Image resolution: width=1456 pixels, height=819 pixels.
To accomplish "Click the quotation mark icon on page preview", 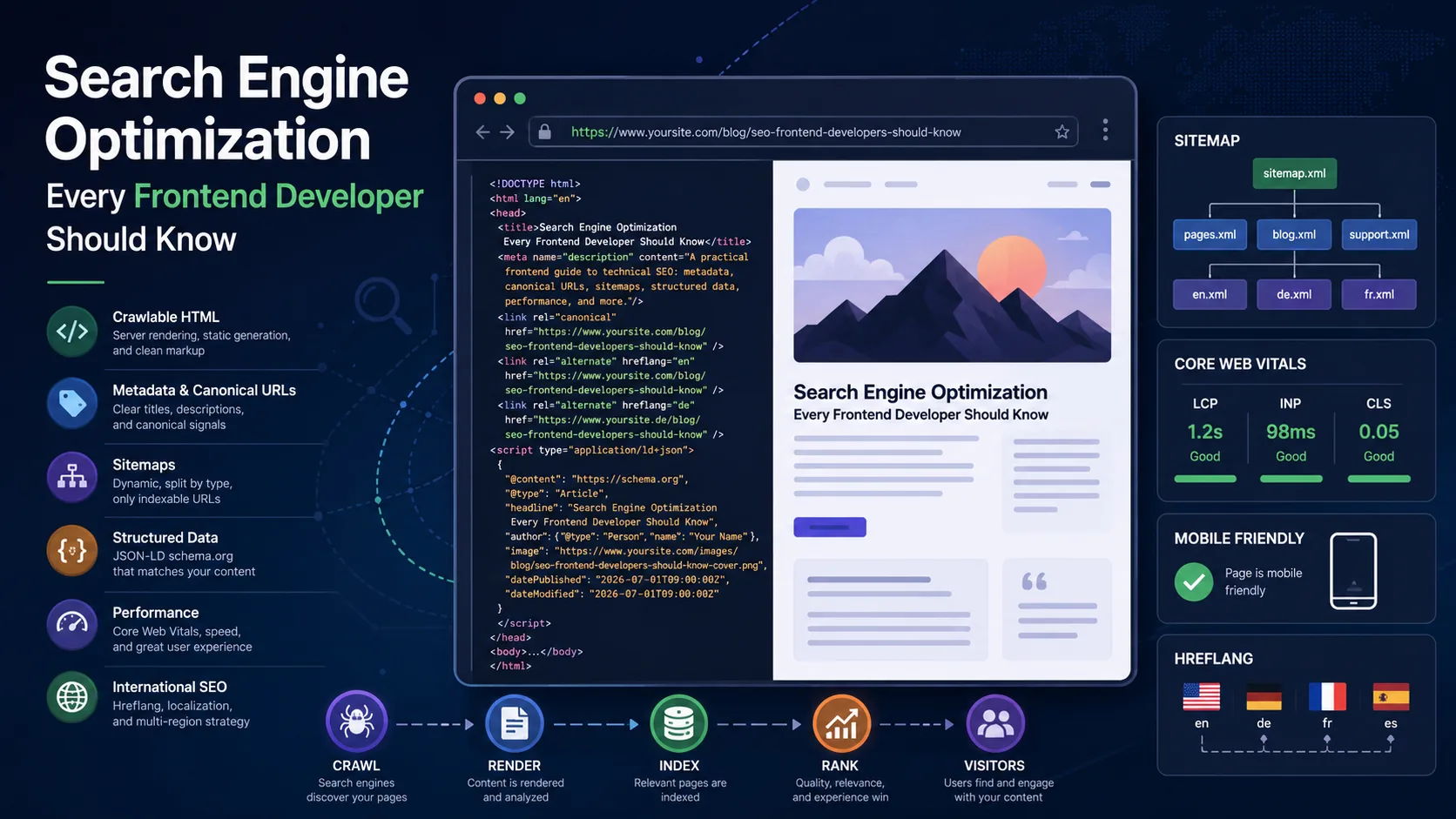I will coord(1034,581).
